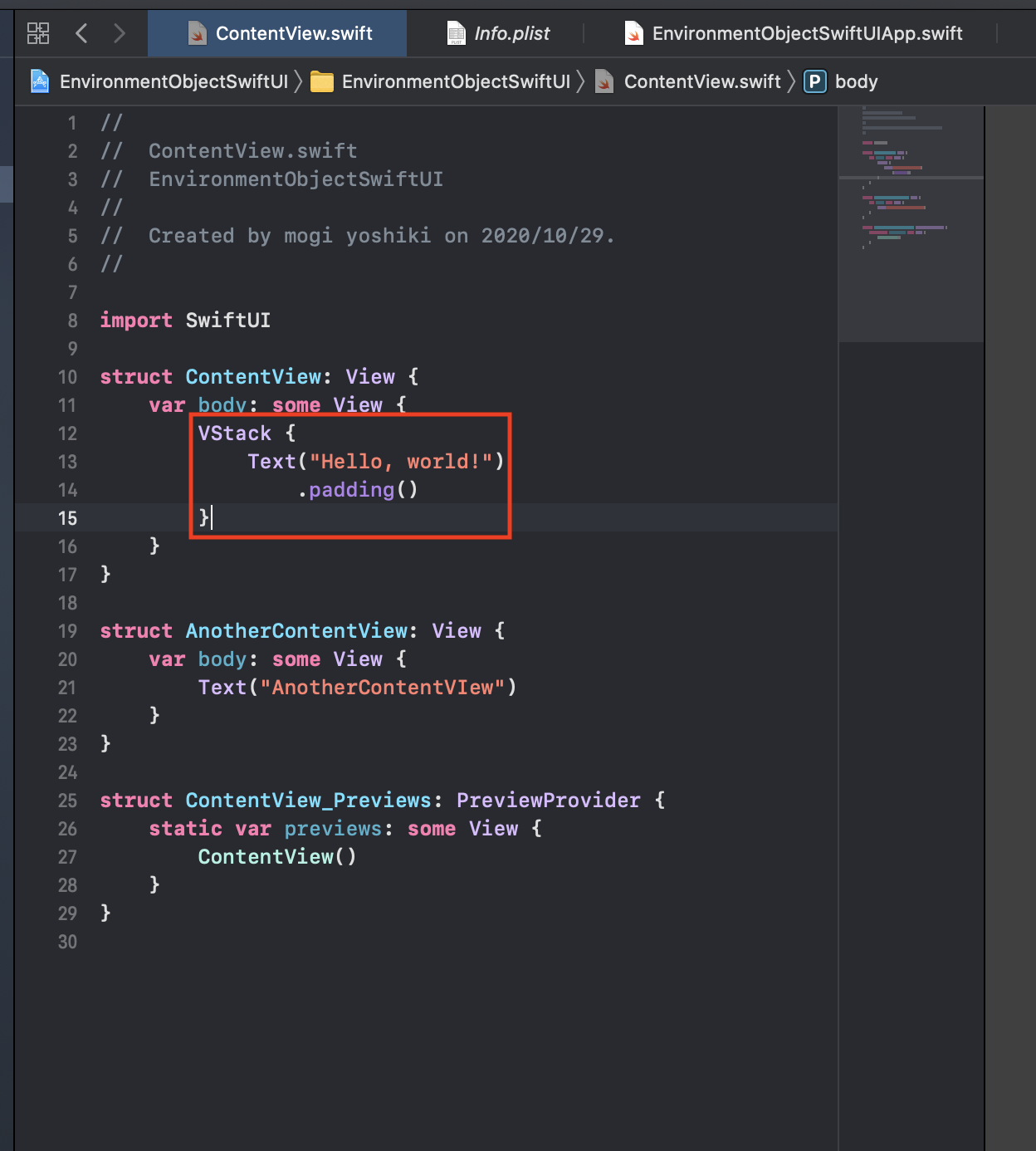Click line number 25 in the gutter
Image resolution: width=1036 pixels, height=1151 pixels.
click(67, 801)
